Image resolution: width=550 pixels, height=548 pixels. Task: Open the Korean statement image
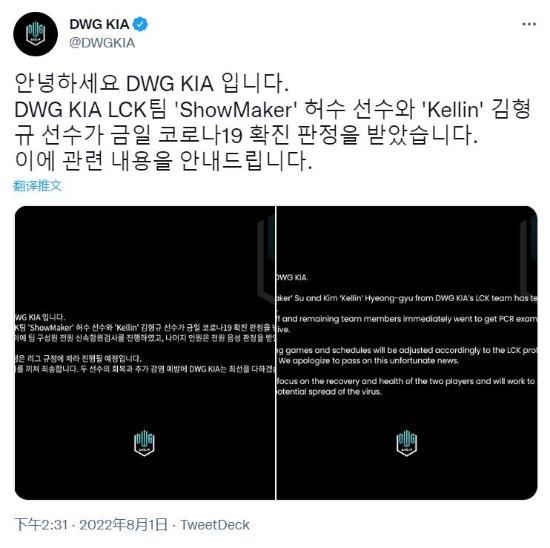[x=145, y=353]
